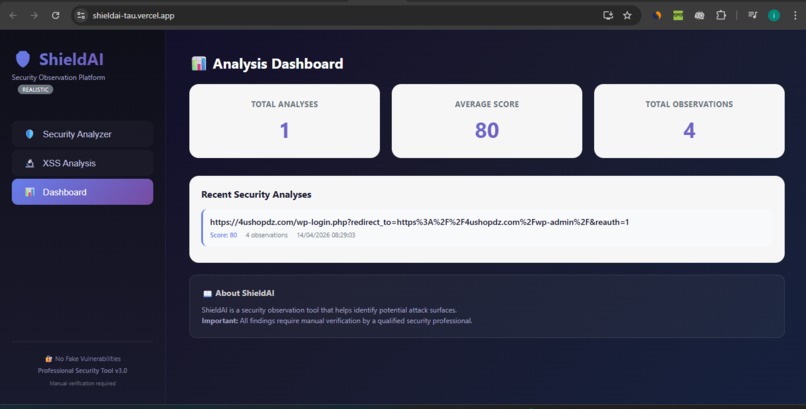
Task: Click the 'Score: 80' label
Action: click(x=224, y=235)
